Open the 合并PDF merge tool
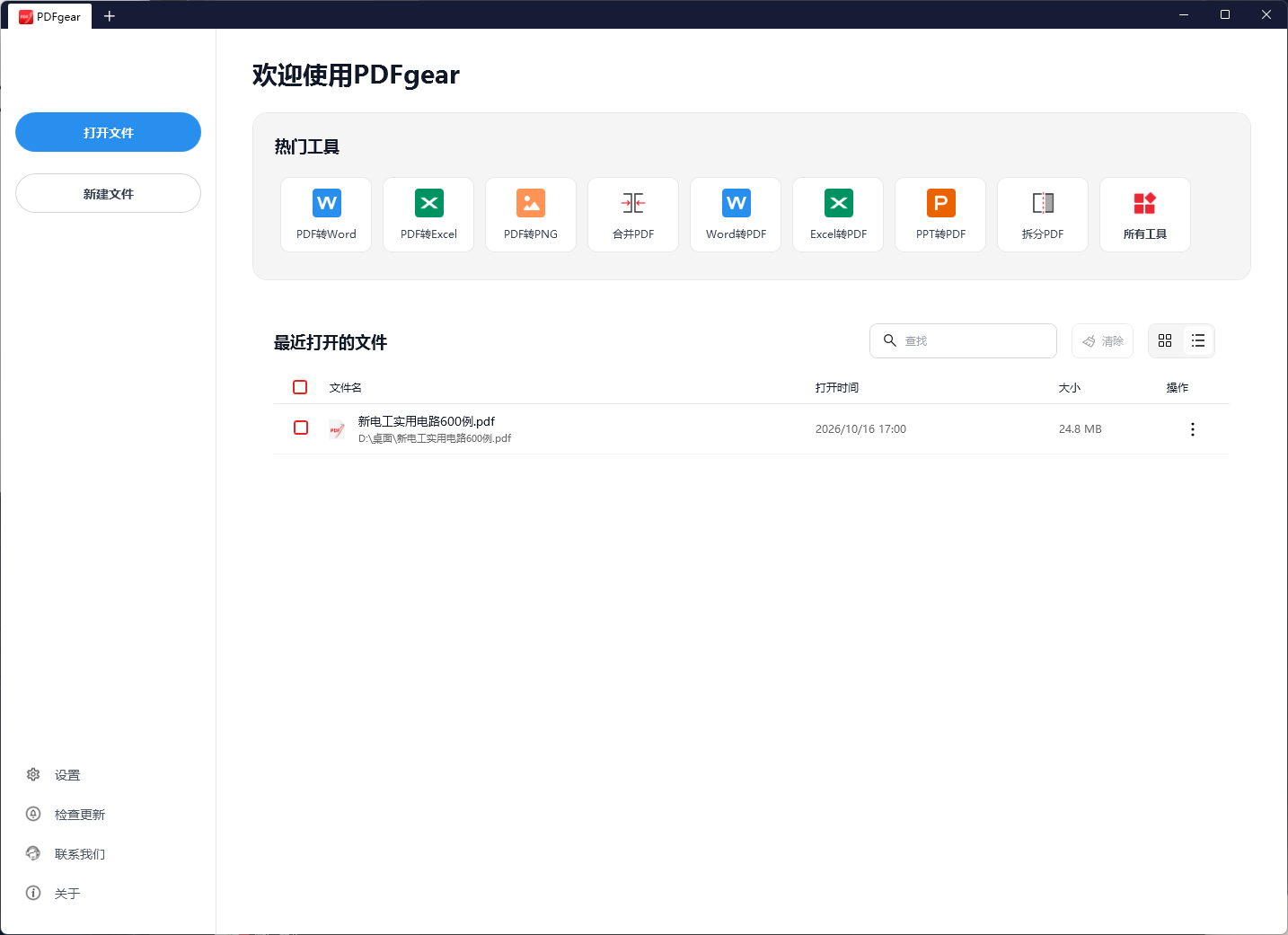 pos(633,215)
